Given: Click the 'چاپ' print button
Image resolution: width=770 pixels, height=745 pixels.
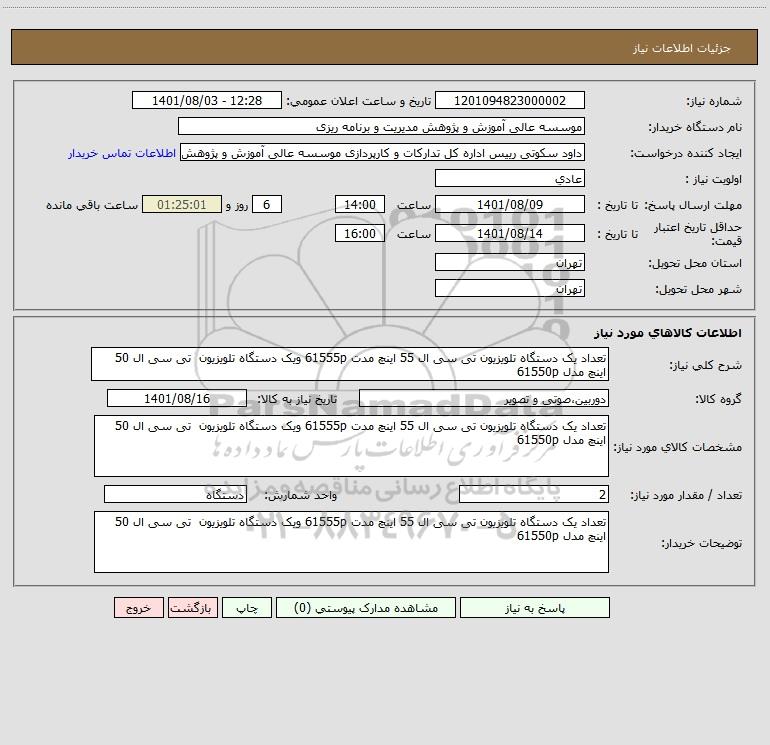Looking at the screenshot, I should (x=247, y=607).
